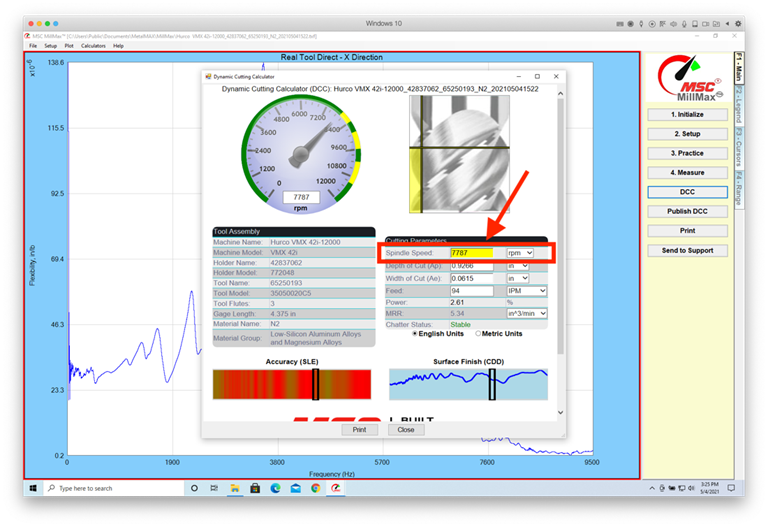
Task: Click the Dynamic Cutting Calculator window icon
Action: [208, 76]
